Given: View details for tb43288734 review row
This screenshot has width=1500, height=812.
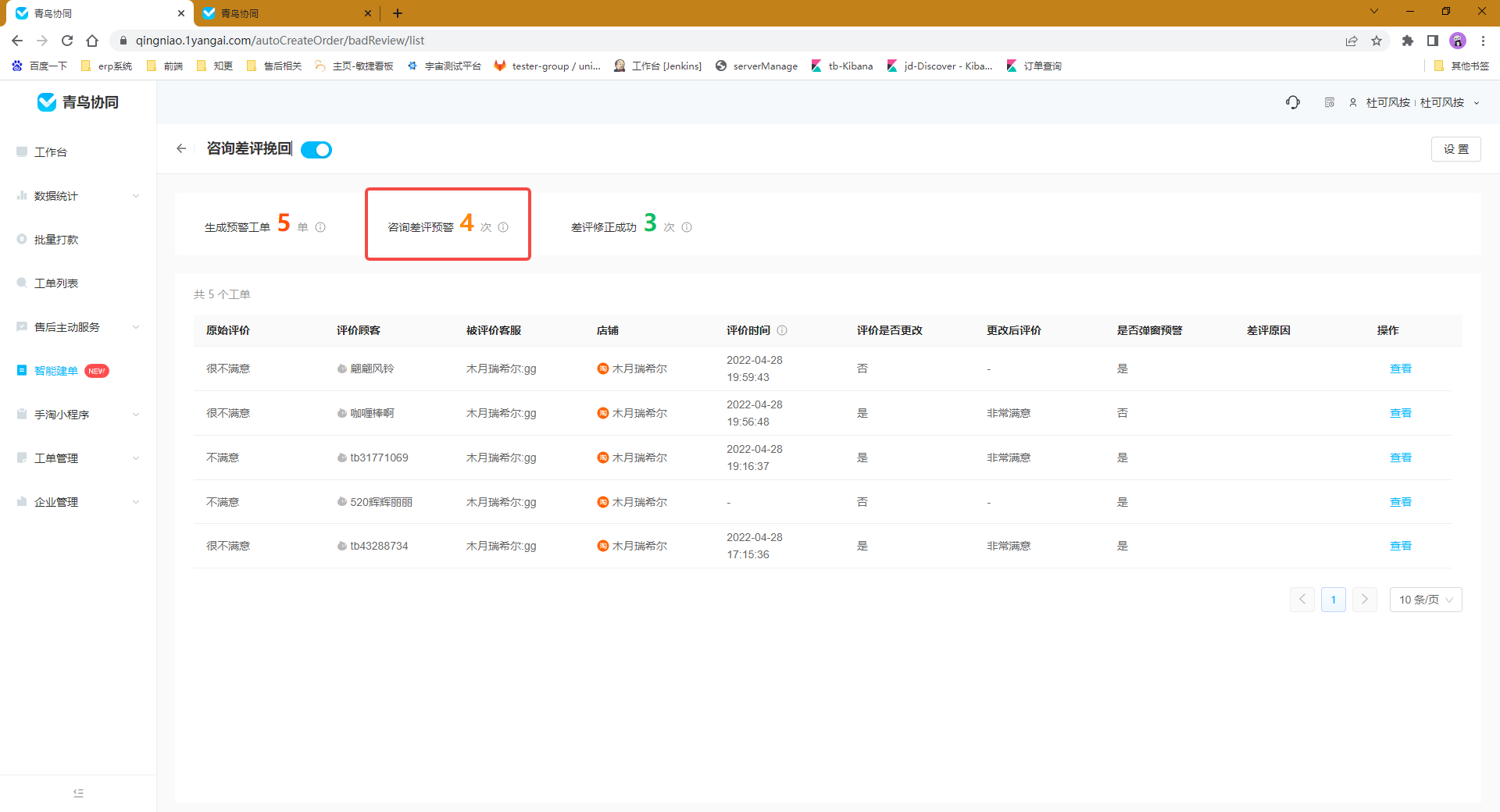Looking at the screenshot, I should (1400, 546).
